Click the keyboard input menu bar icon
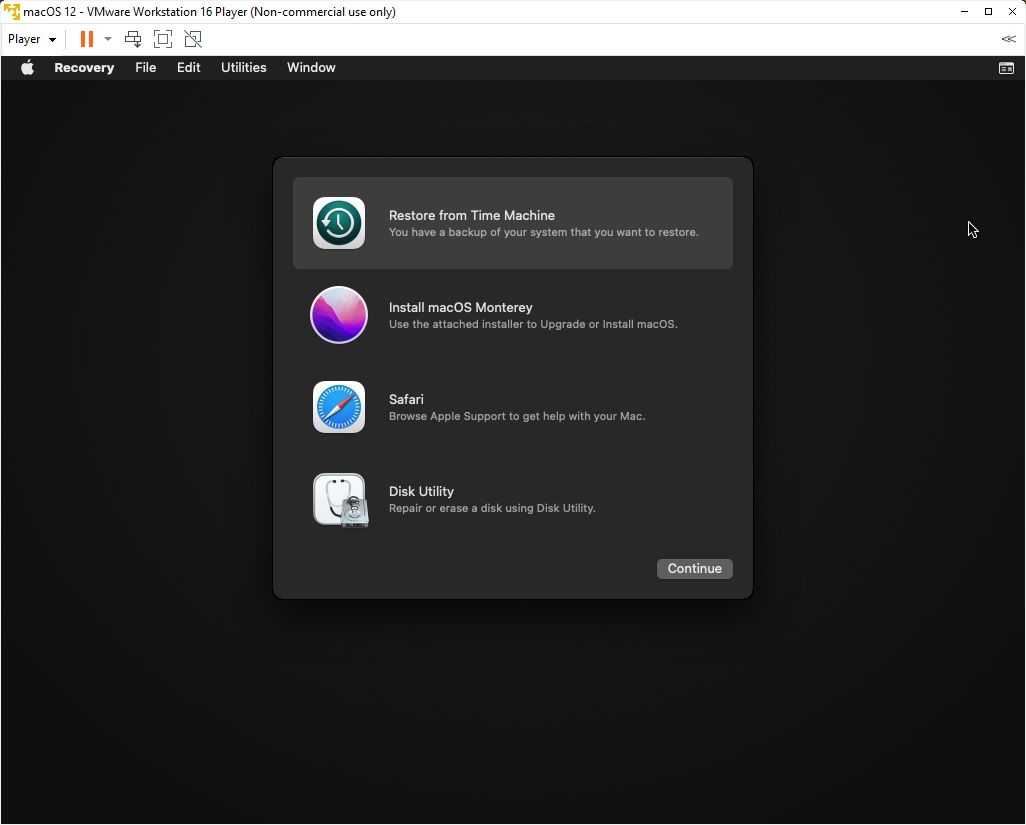Viewport: 1026px width, 825px height. (1006, 68)
